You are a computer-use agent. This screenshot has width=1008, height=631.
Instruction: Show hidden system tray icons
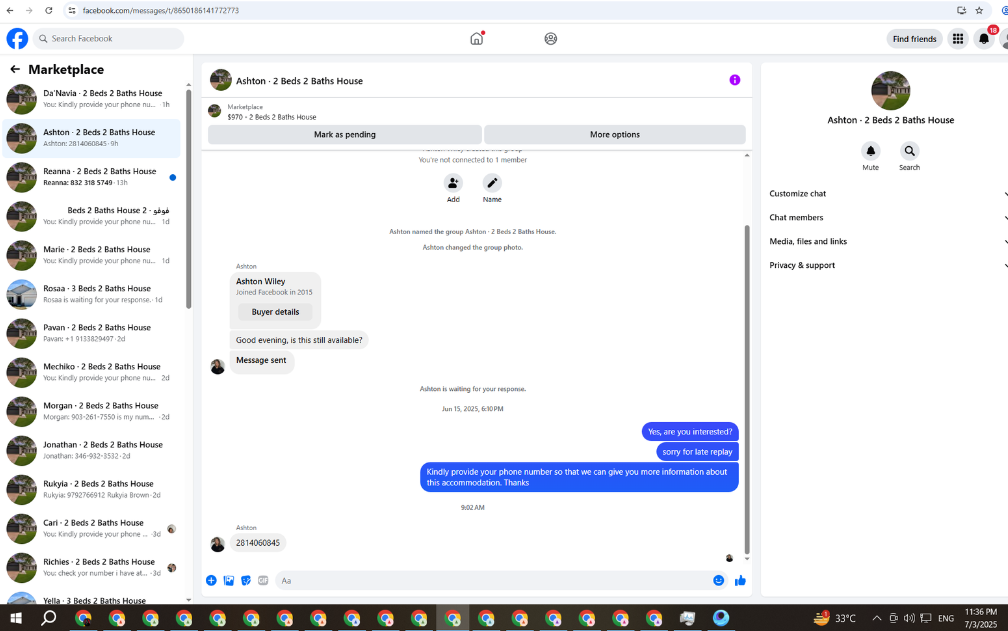[x=876, y=618]
